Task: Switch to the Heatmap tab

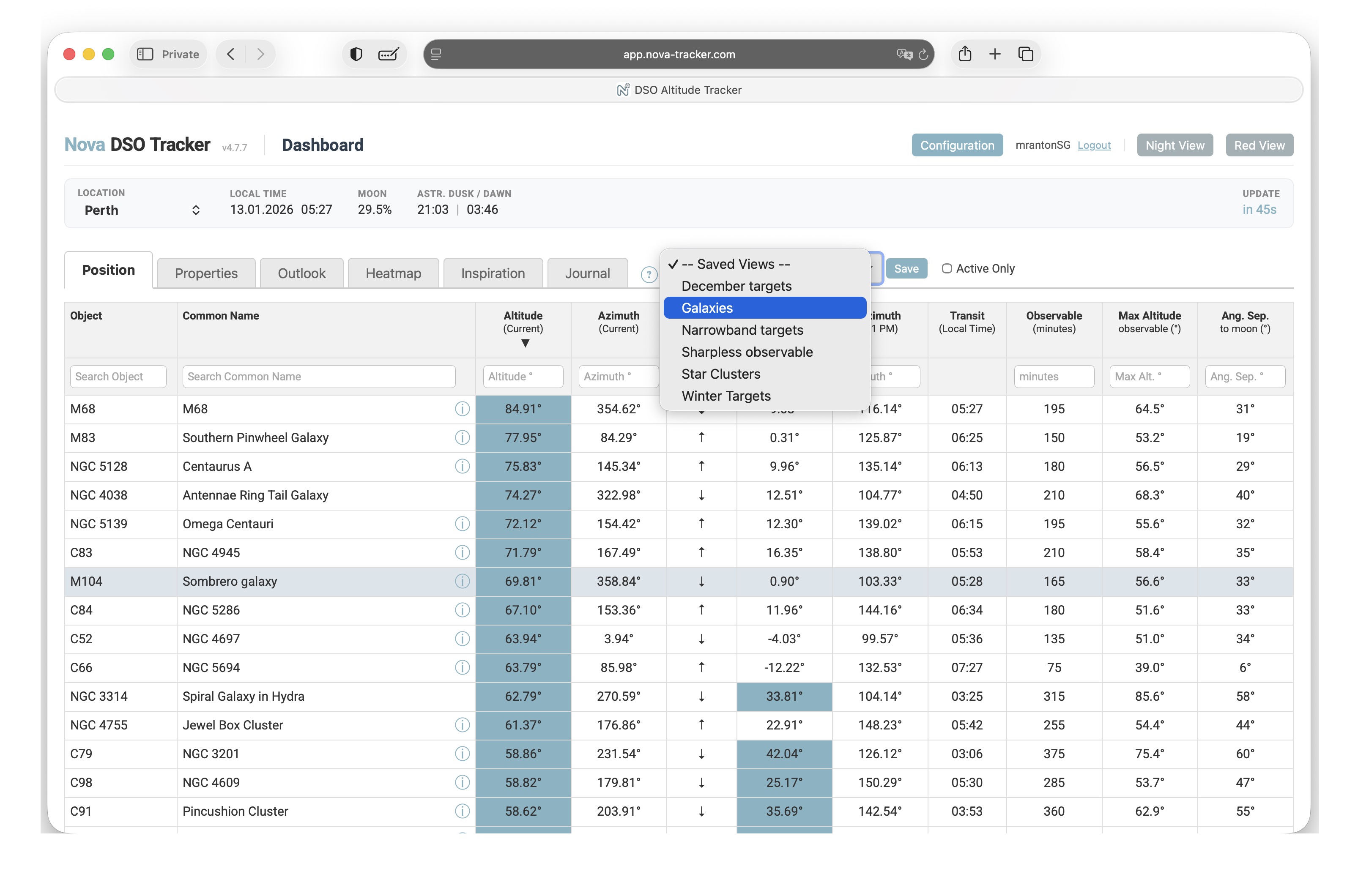Action: (393, 274)
